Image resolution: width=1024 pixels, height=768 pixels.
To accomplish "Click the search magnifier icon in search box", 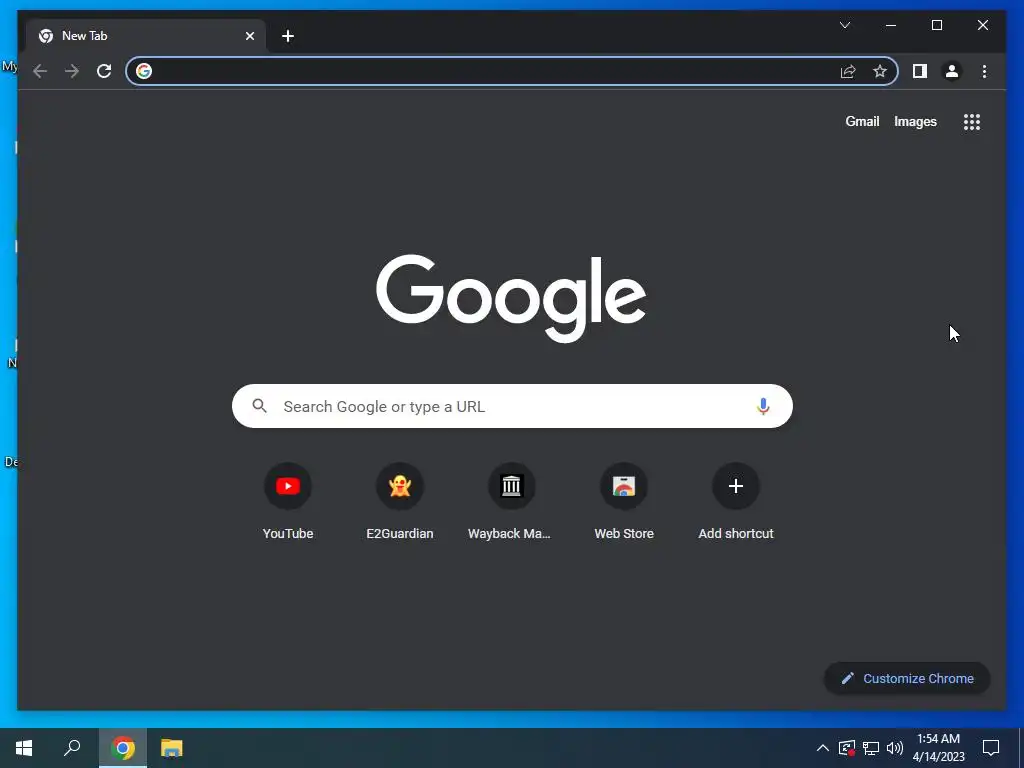I will pos(259,406).
